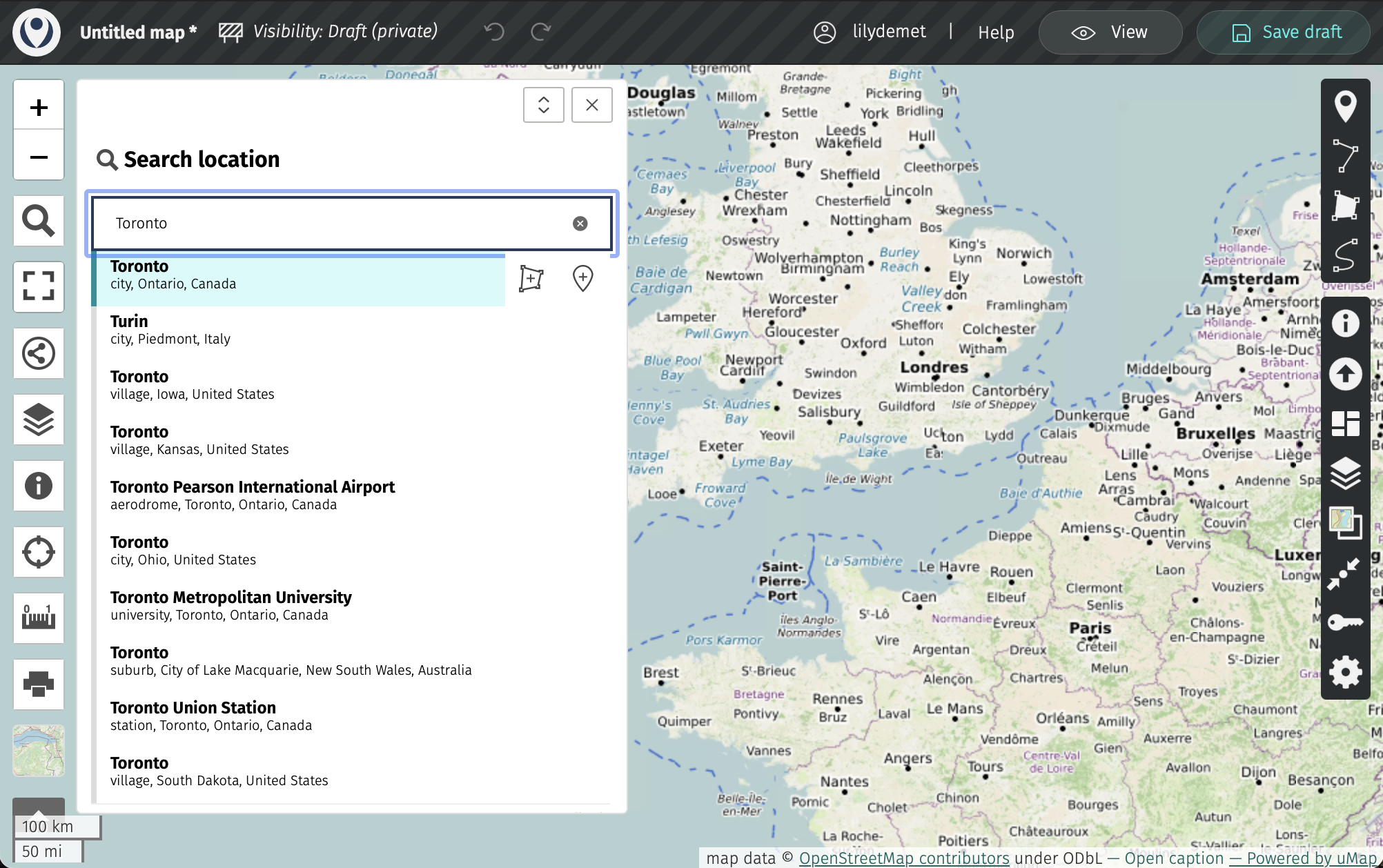The height and width of the screenshot is (868, 1383).
Task: Open the Help menu
Action: [995, 32]
